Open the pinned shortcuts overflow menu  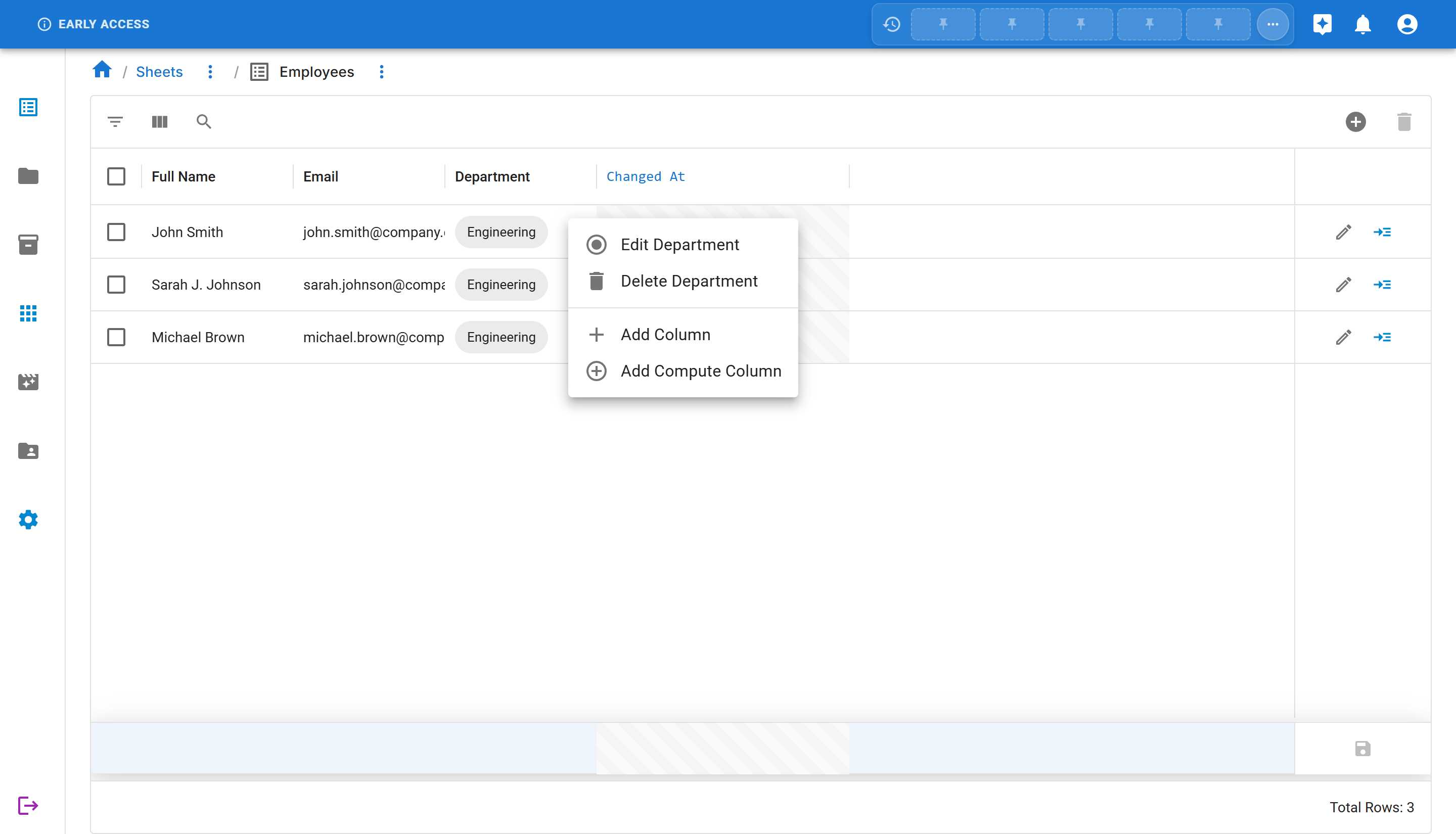pos(1272,24)
